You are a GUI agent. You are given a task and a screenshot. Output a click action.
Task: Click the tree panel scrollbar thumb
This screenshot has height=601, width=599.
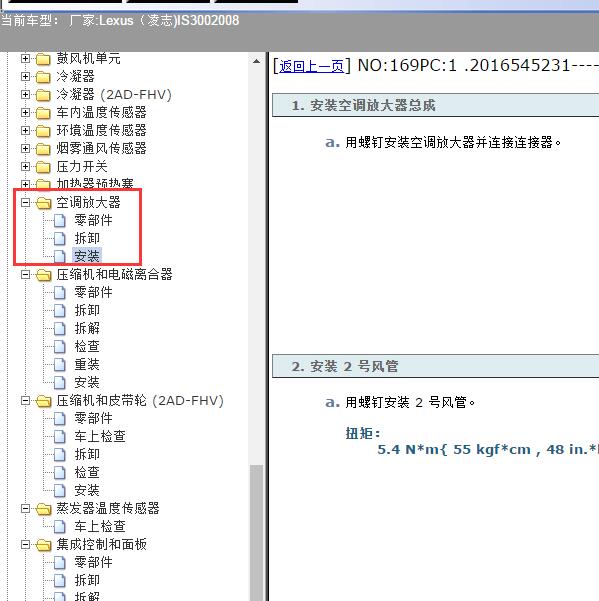[x=256, y=533]
